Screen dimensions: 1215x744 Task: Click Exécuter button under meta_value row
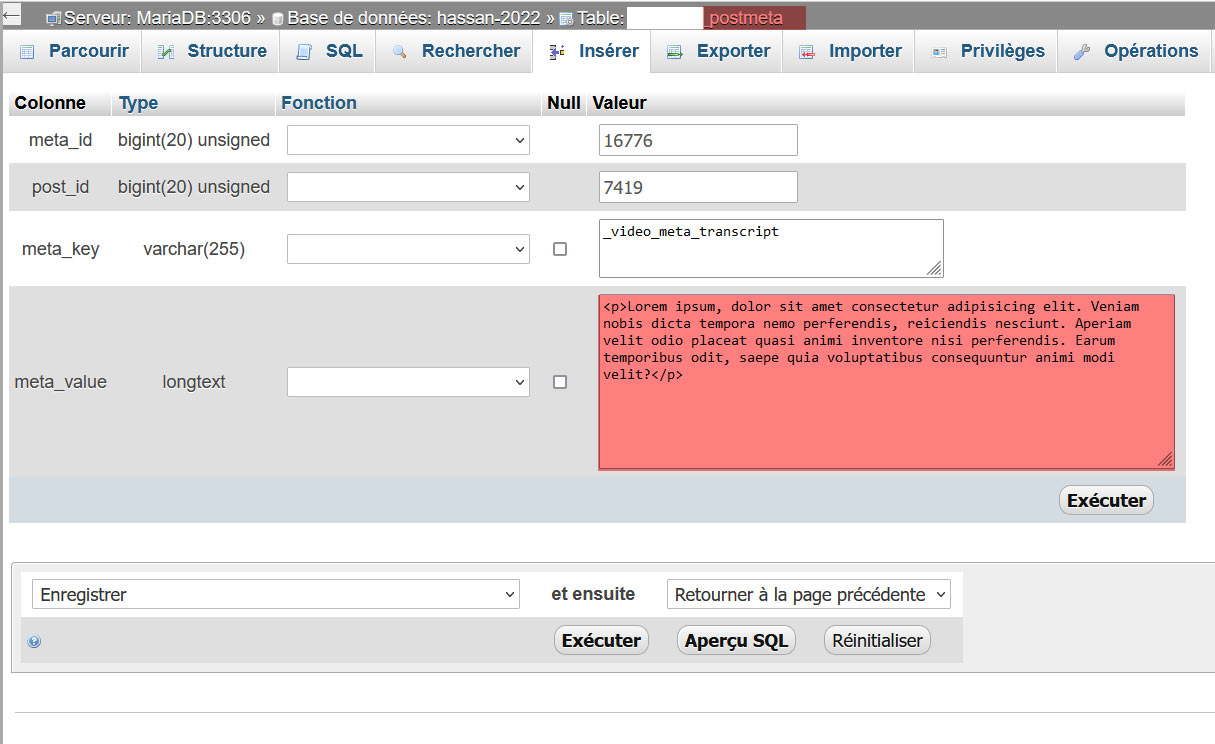[1106, 500]
